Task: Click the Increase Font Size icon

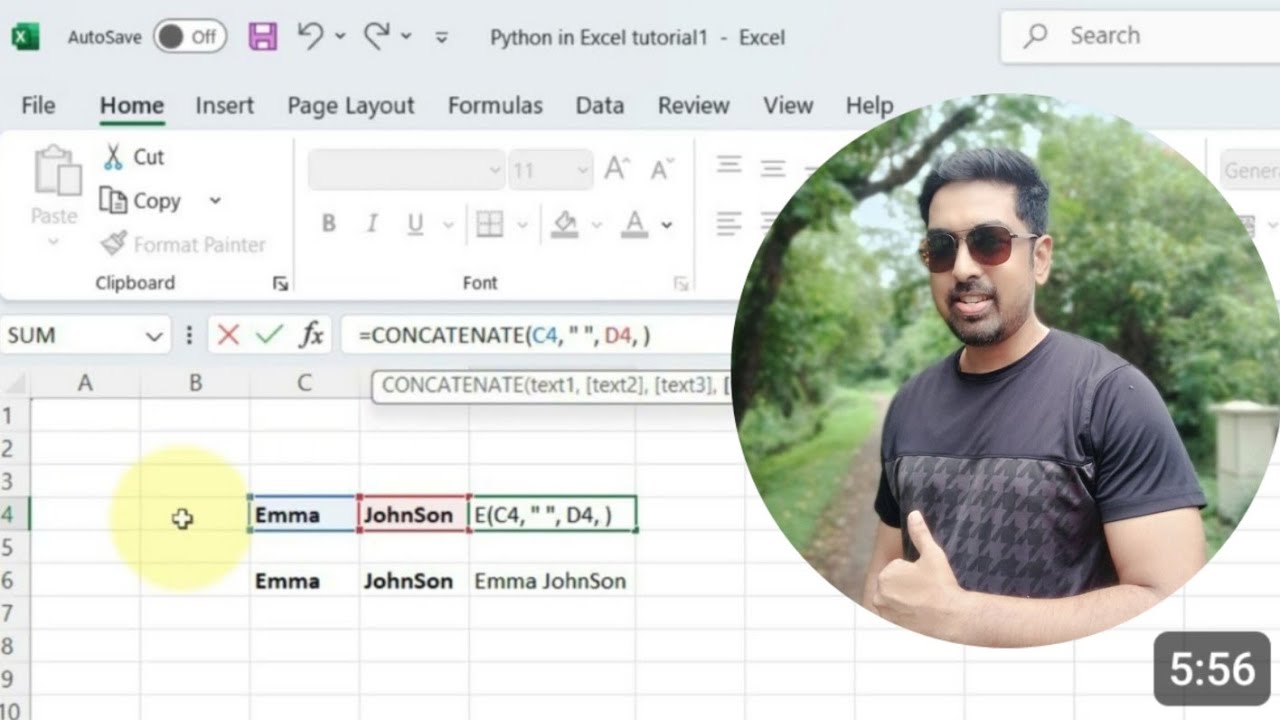Action: [x=617, y=169]
